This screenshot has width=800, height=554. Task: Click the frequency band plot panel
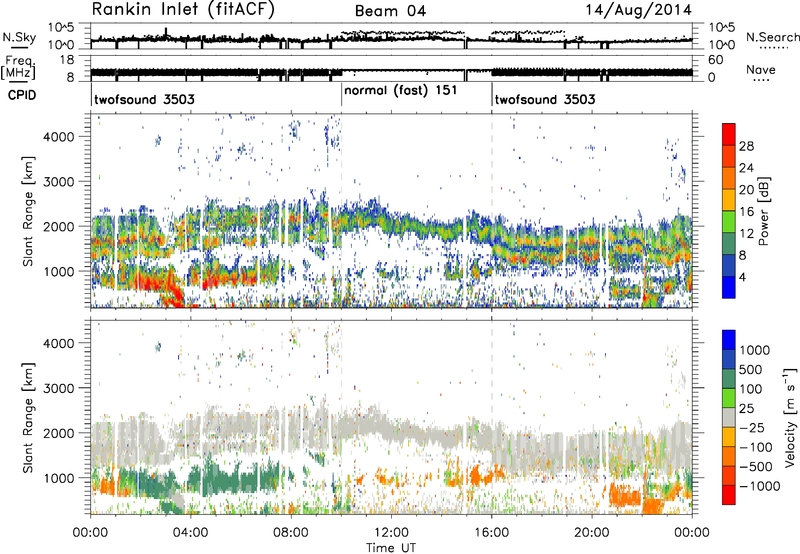point(391,68)
